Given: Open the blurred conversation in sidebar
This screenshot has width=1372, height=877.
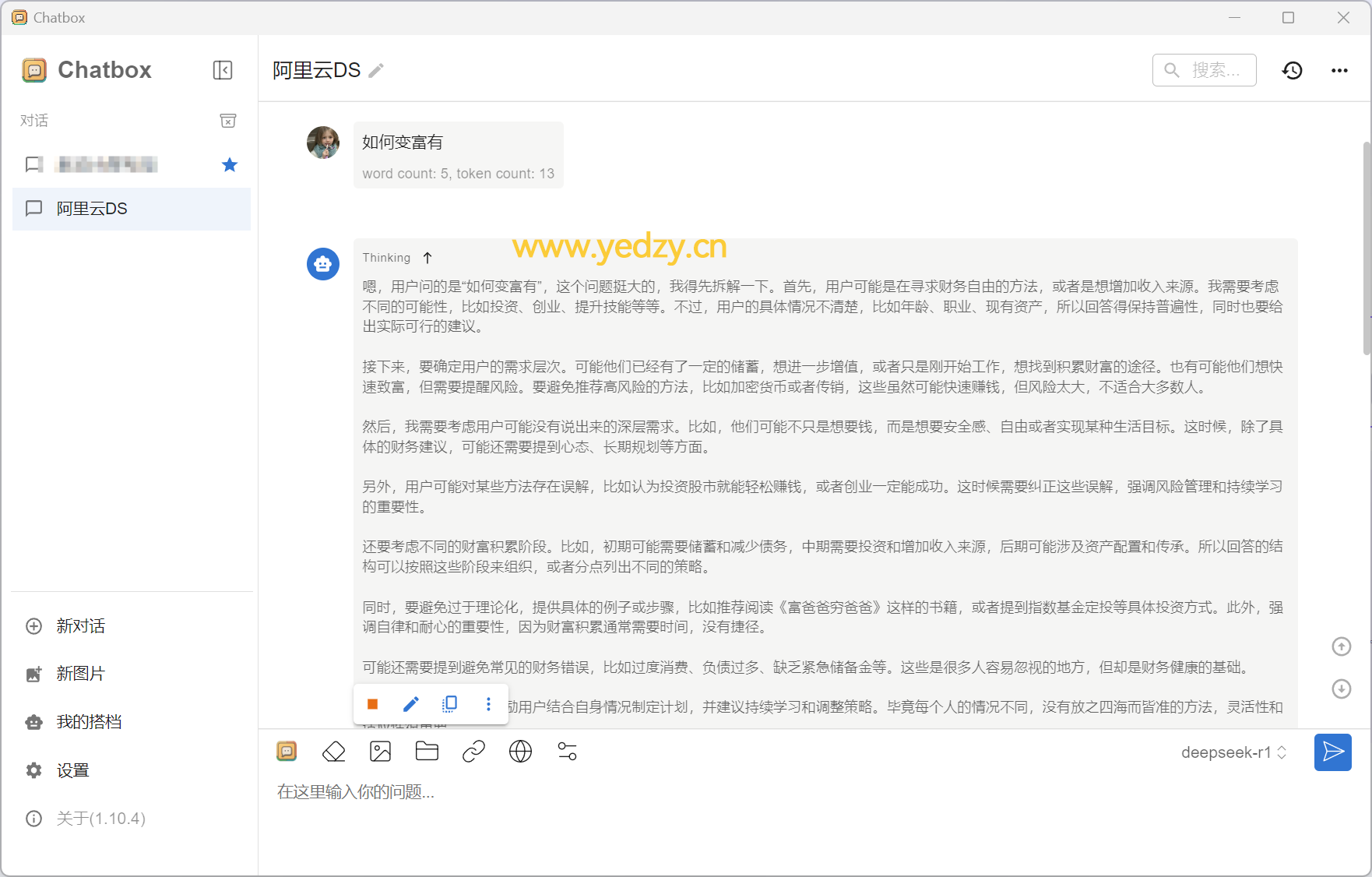Looking at the screenshot, I should (x=132, y=164).
